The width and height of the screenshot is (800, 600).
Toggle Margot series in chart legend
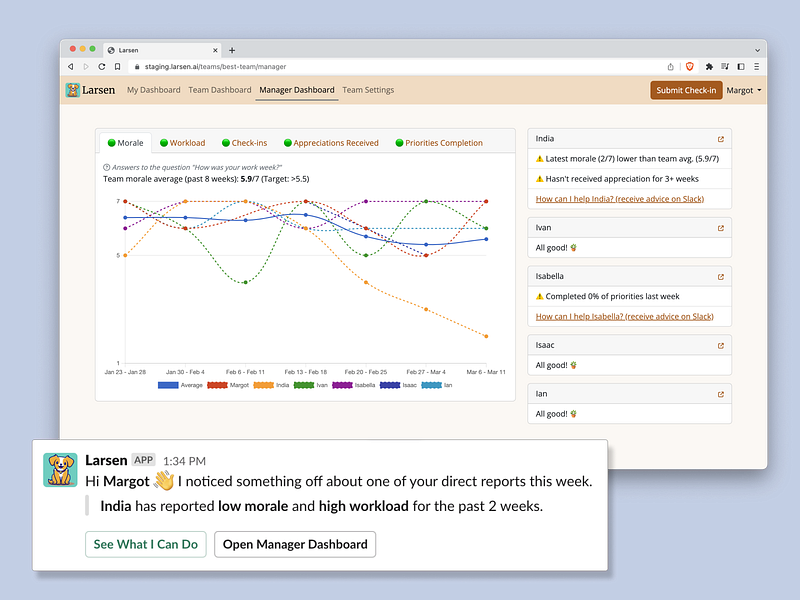[x=228, y=385]
